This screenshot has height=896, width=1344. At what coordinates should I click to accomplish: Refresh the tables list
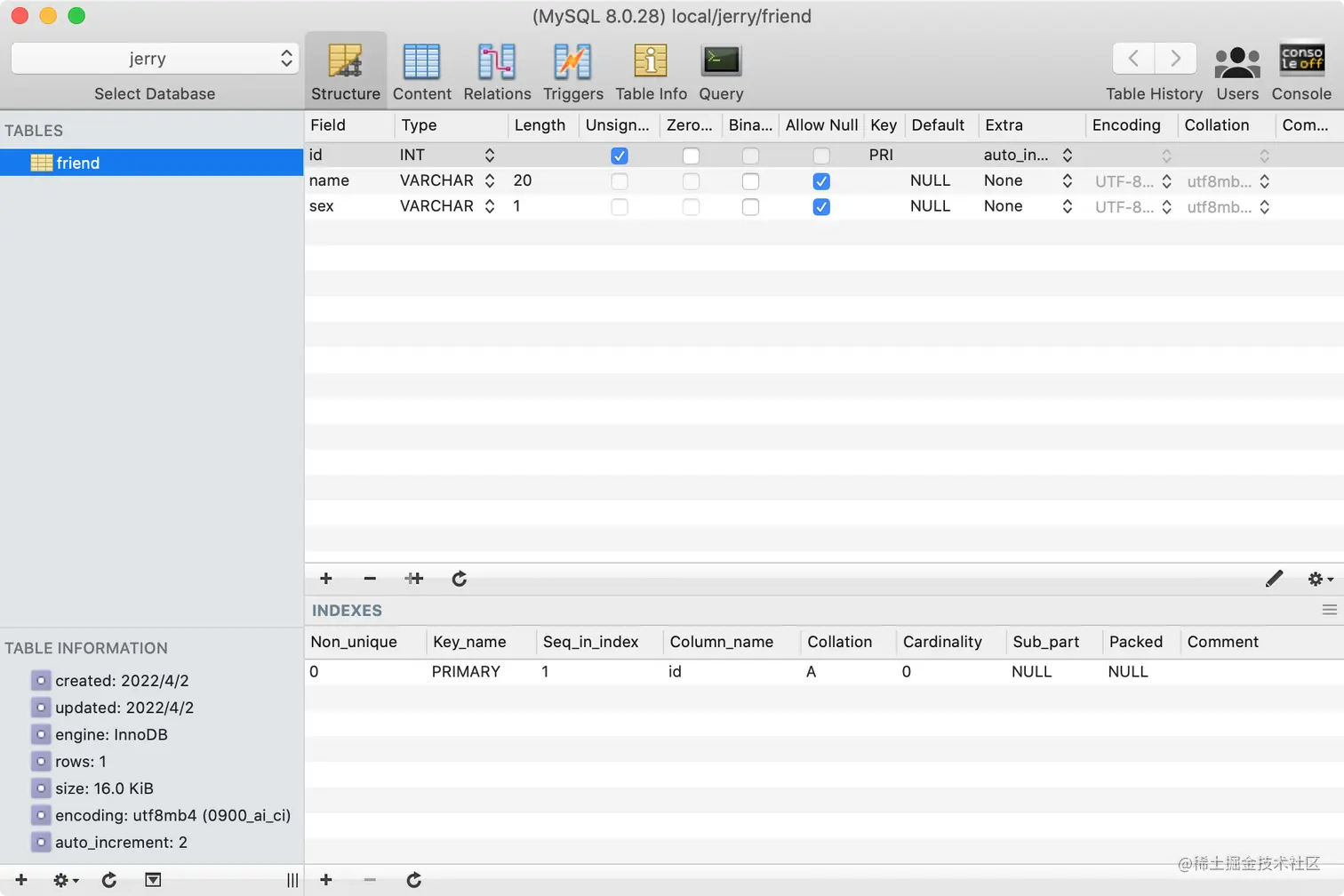109,880
